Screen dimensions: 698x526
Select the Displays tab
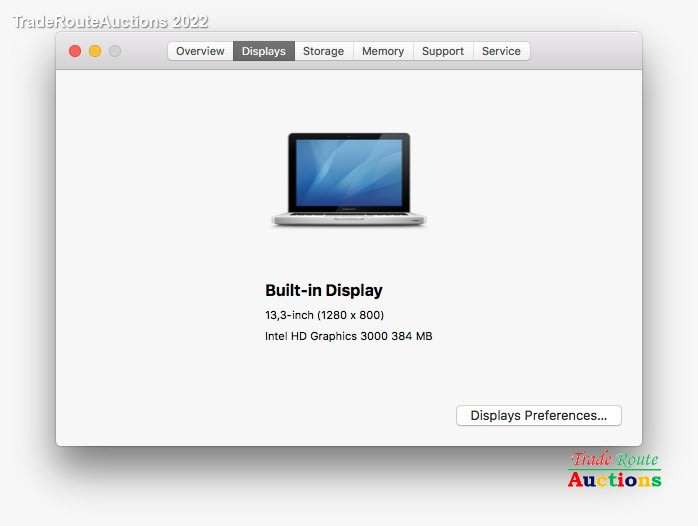point(264,51)
